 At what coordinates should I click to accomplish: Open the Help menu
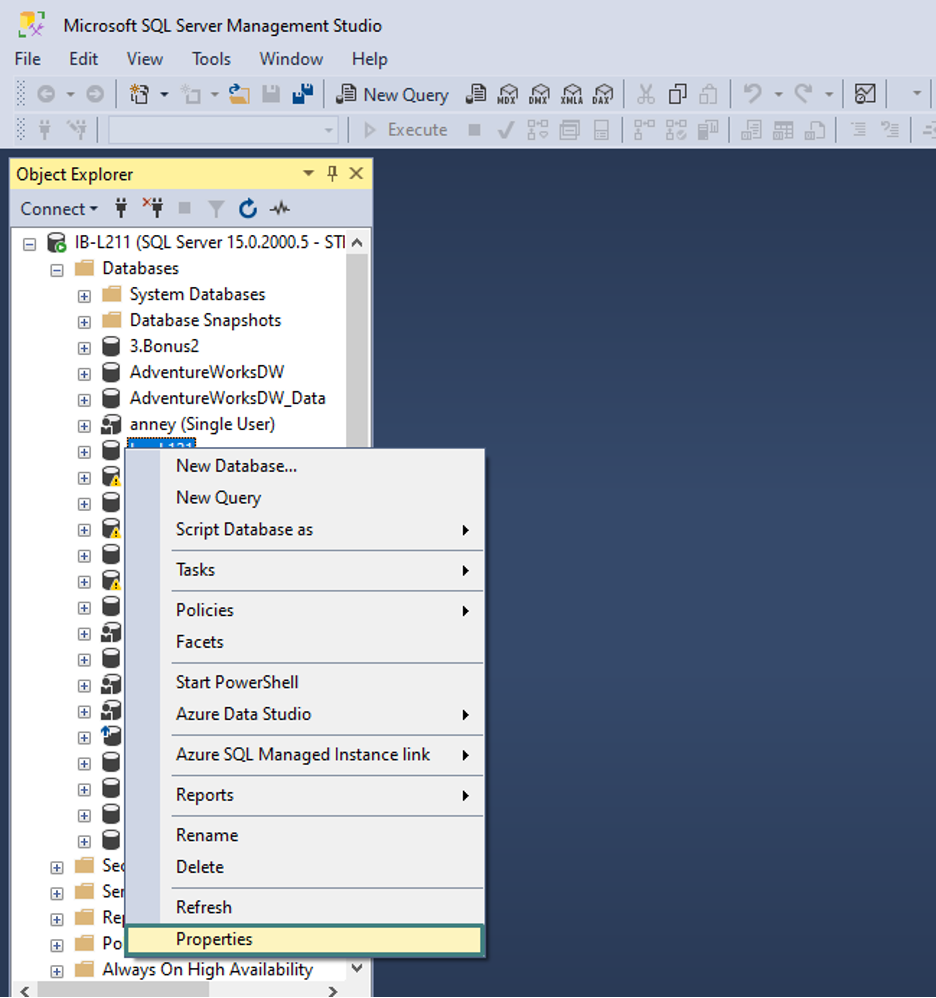370,59
